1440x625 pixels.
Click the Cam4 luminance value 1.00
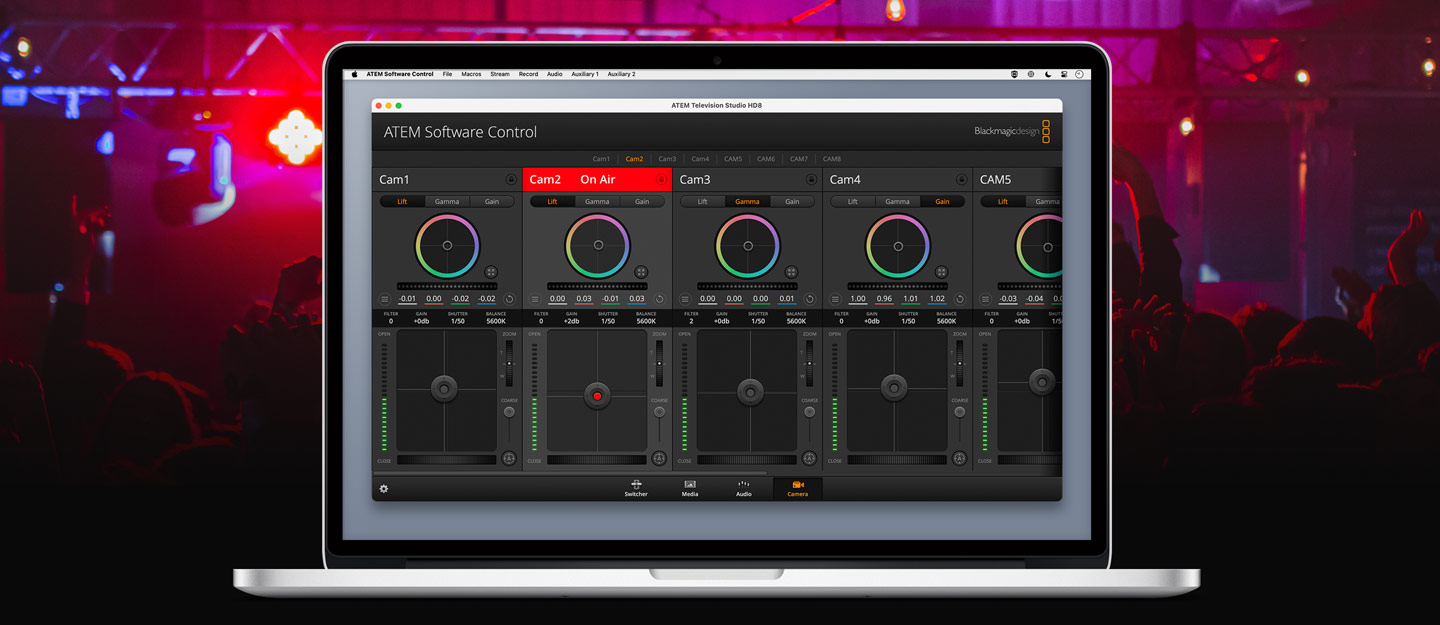(x=858, y=299)
